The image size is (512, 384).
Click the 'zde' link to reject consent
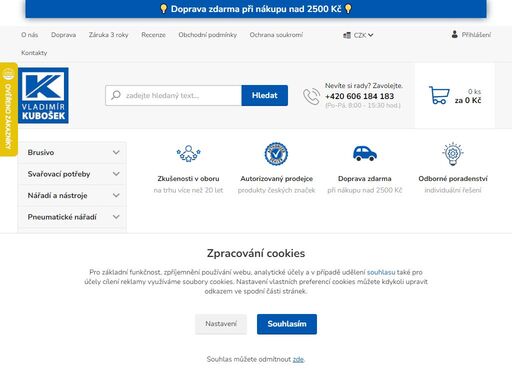[x=298, y=359]
